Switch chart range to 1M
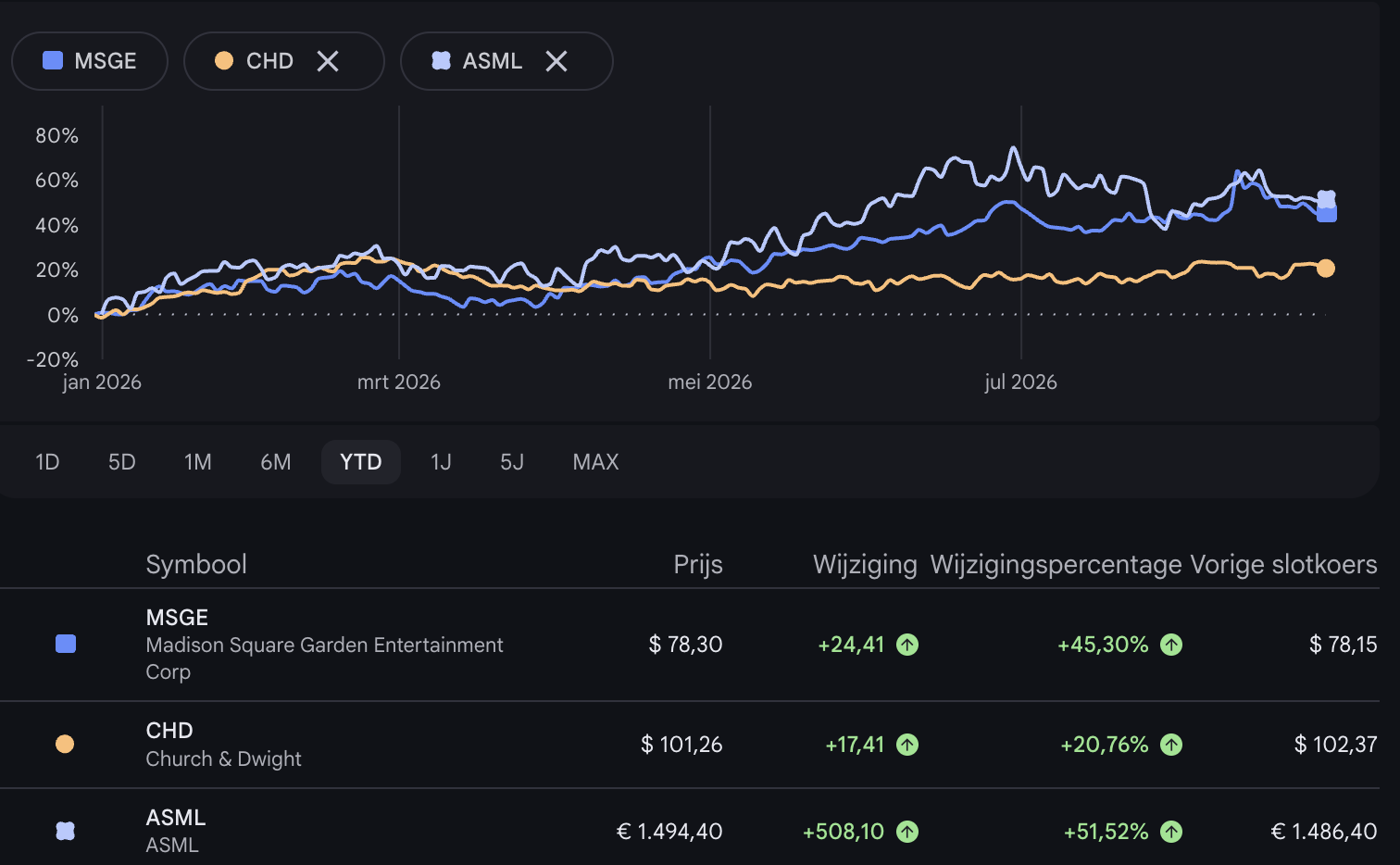This screenshot has height=865, width=1400. pyautogui.click(x=198, y=462)
